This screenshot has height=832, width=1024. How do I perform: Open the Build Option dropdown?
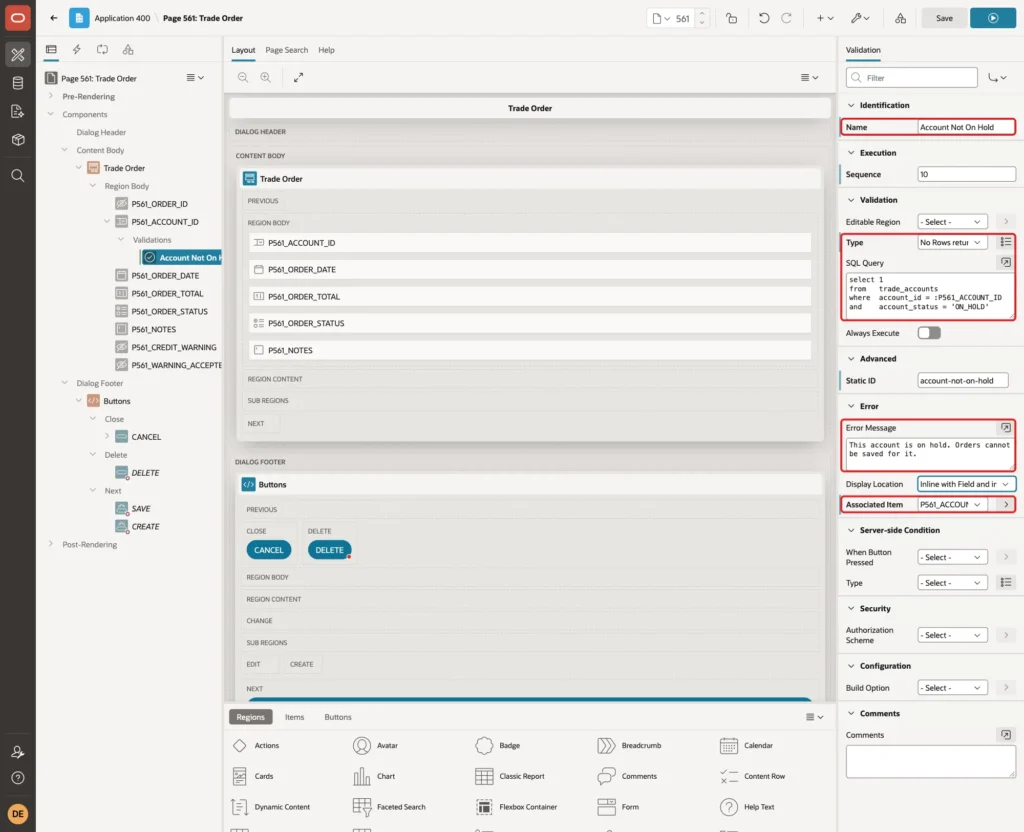pos(952,688)
